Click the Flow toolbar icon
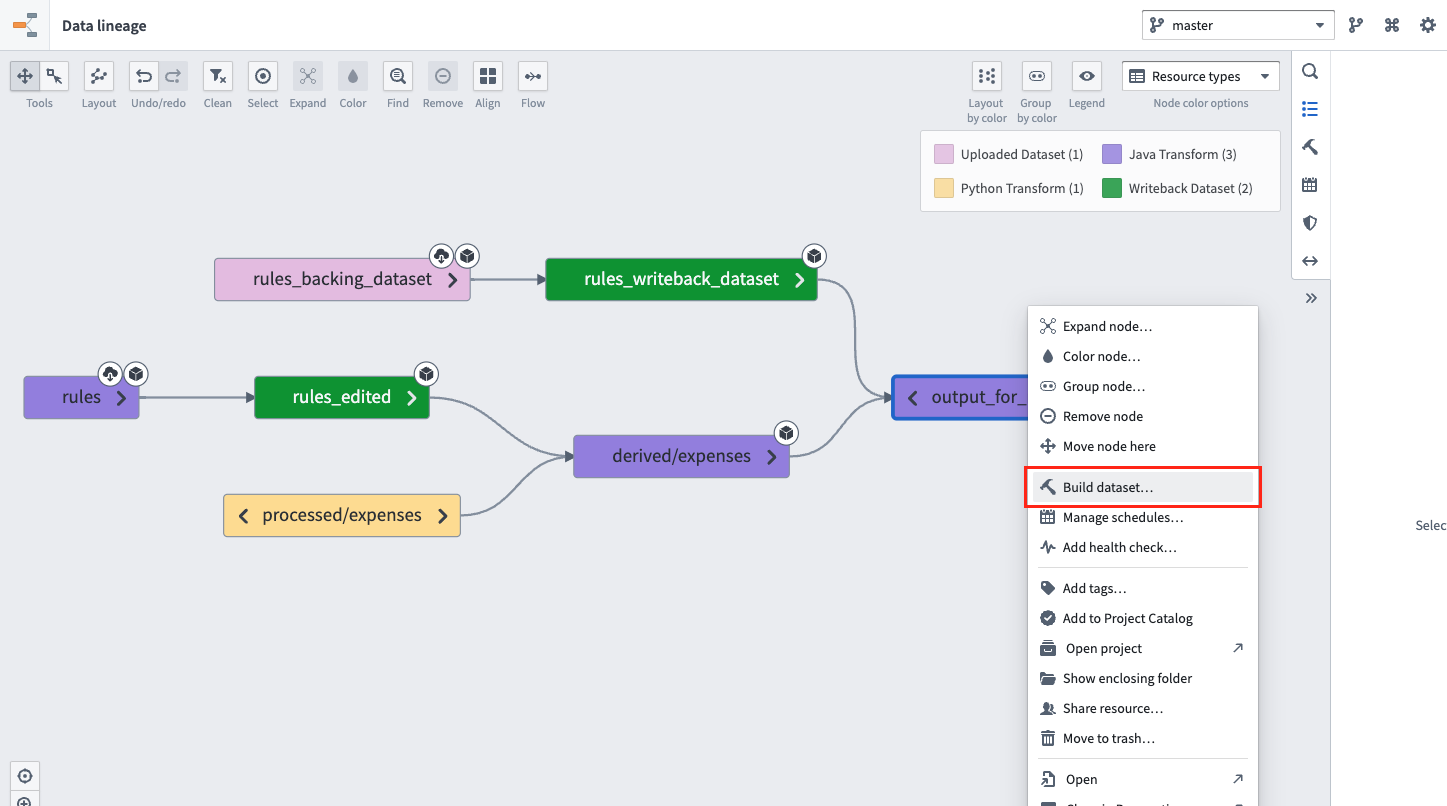The height and width of the screenshot is (806, 1447). coord(533,76)
